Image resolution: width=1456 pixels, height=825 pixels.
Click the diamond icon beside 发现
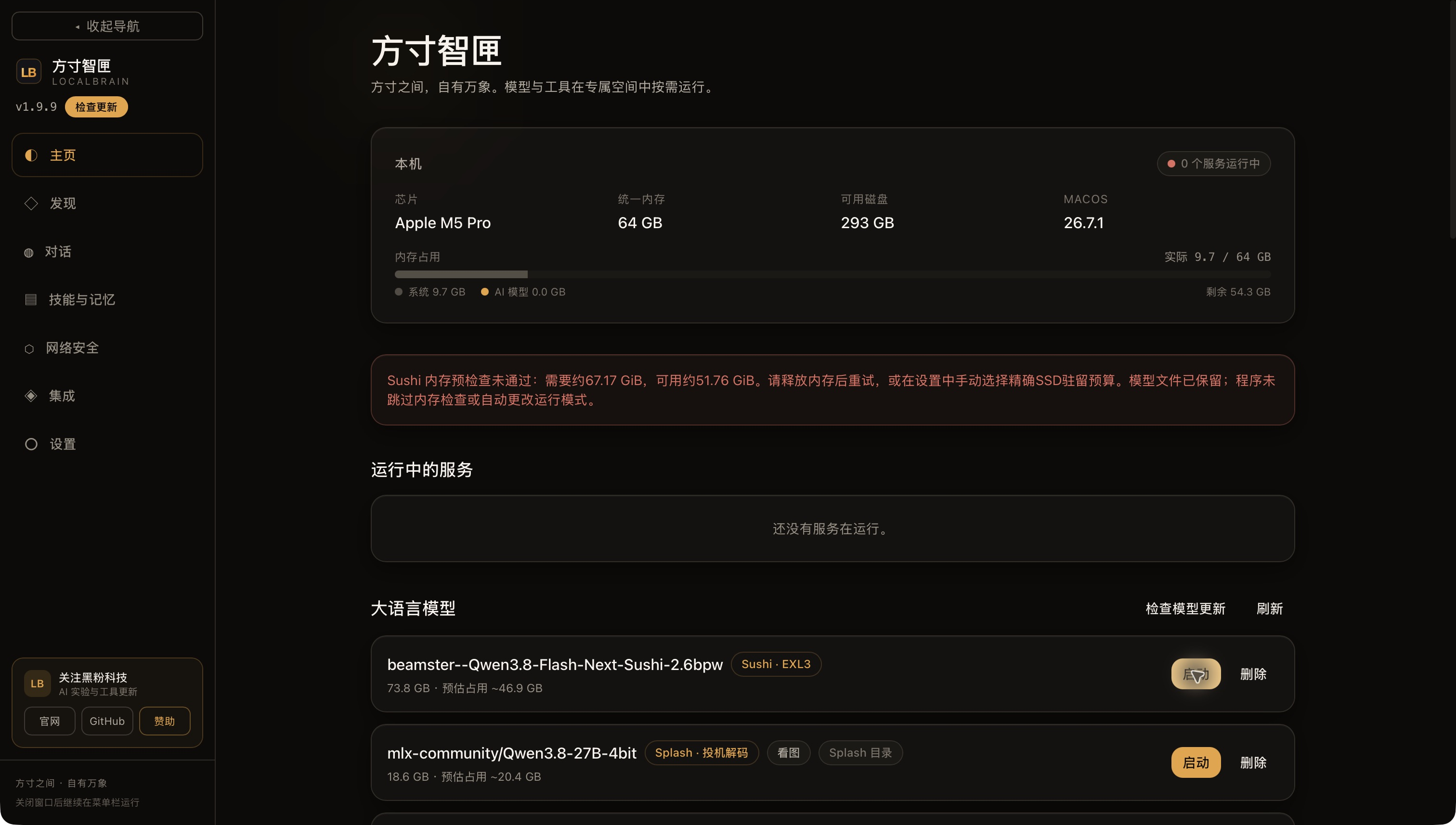pyautogui.click(x=31, y=204)
